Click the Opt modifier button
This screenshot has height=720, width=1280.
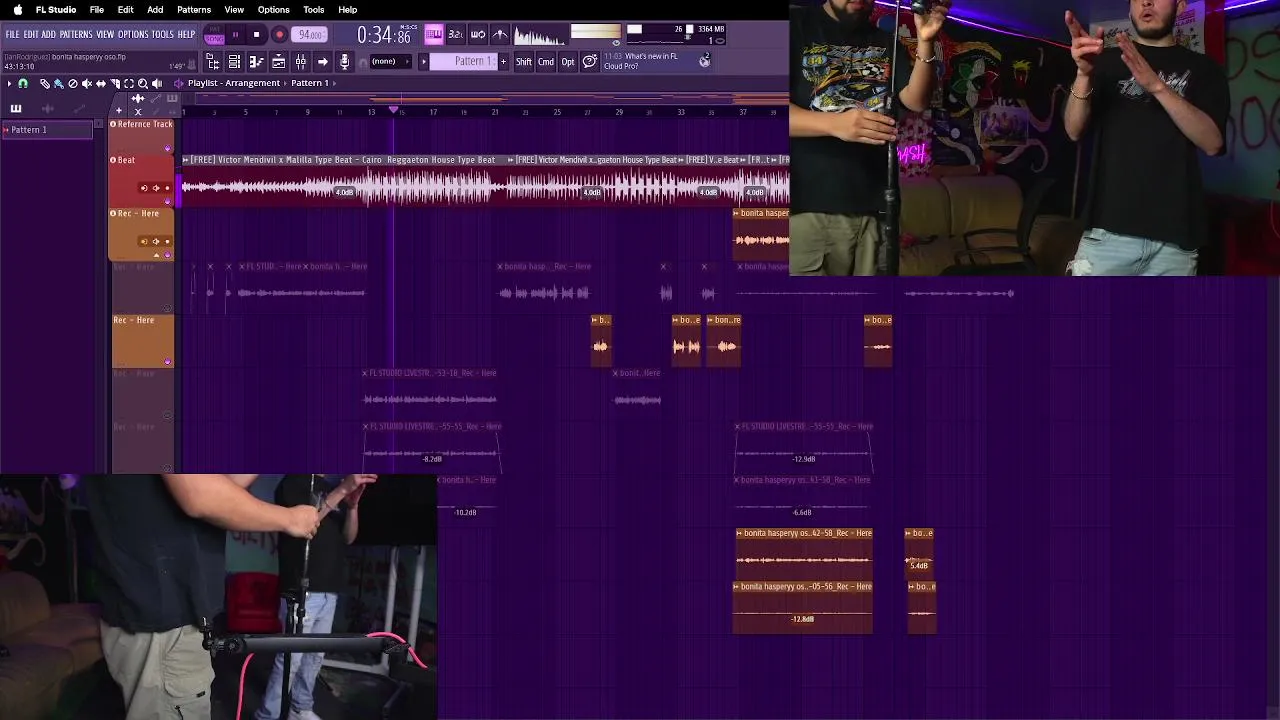[x=568, y=62]
